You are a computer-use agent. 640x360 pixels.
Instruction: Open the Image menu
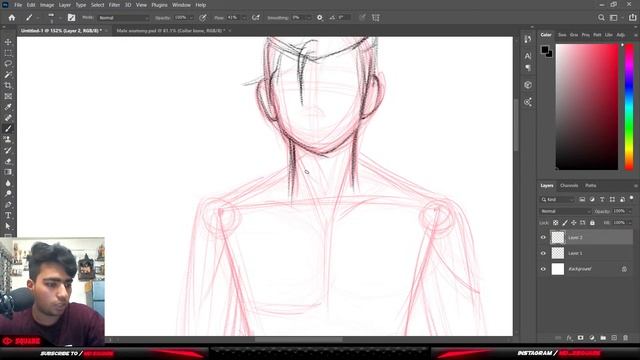coord(47,5)
